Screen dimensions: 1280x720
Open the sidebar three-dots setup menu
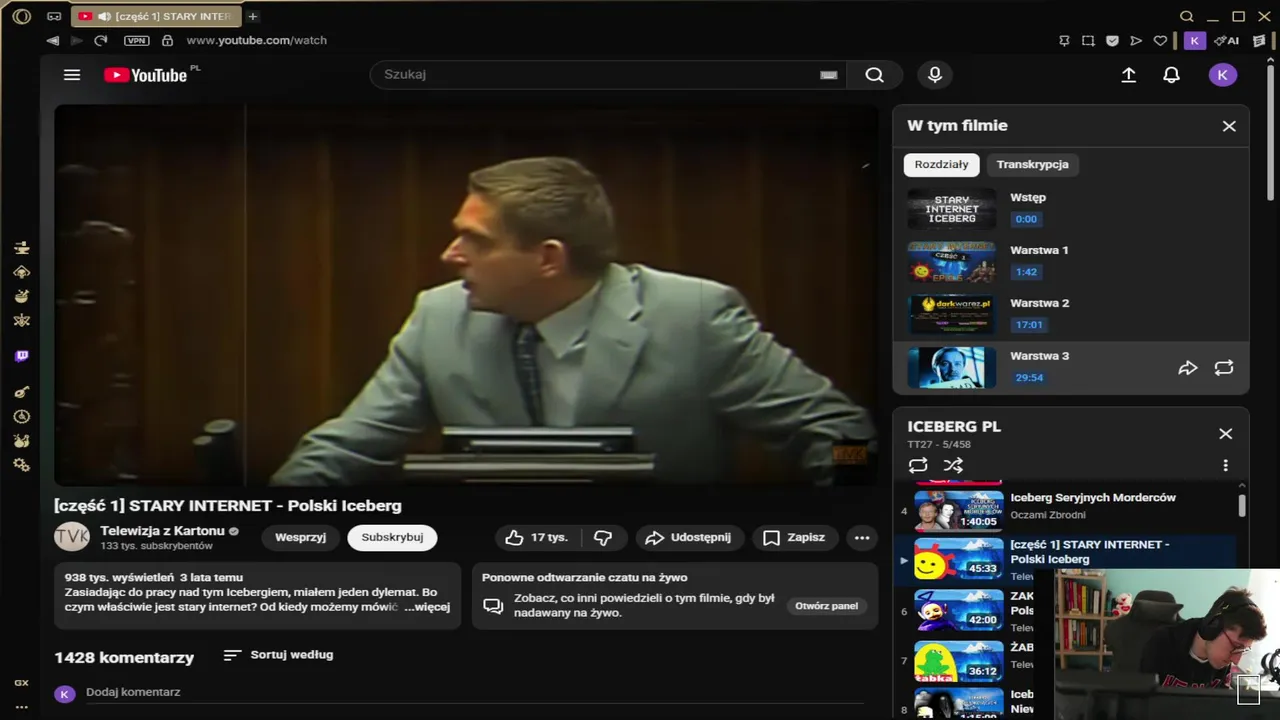pyautogui.click(x=21, y=707)
